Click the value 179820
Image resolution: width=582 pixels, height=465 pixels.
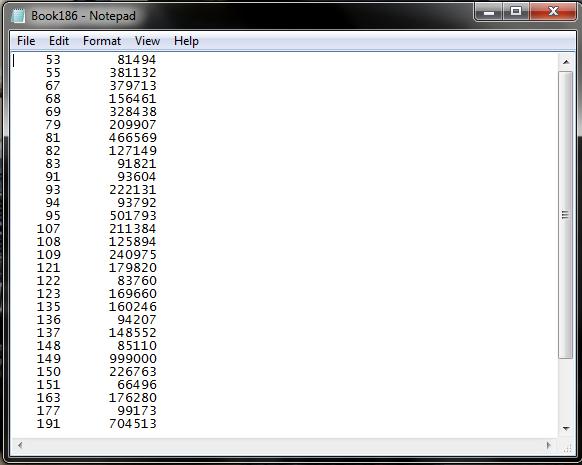click(x=133, y=267)
